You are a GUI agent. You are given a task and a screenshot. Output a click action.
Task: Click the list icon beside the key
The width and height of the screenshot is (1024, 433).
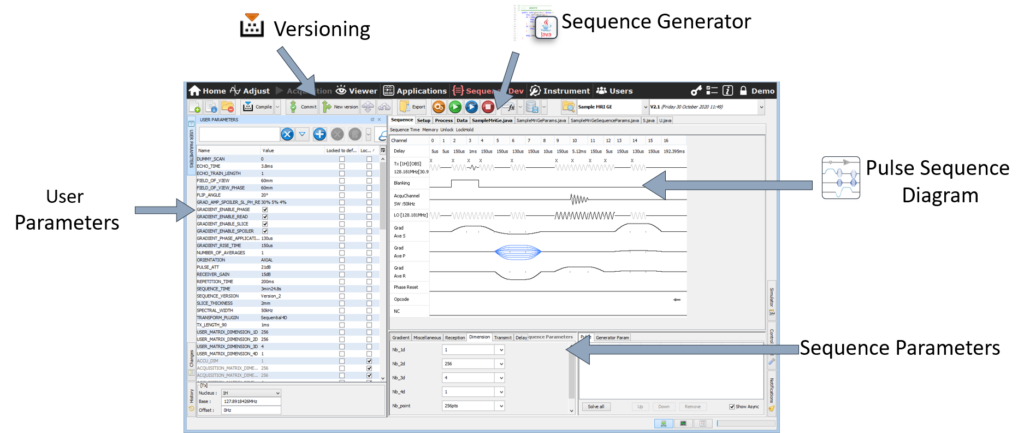711,91
